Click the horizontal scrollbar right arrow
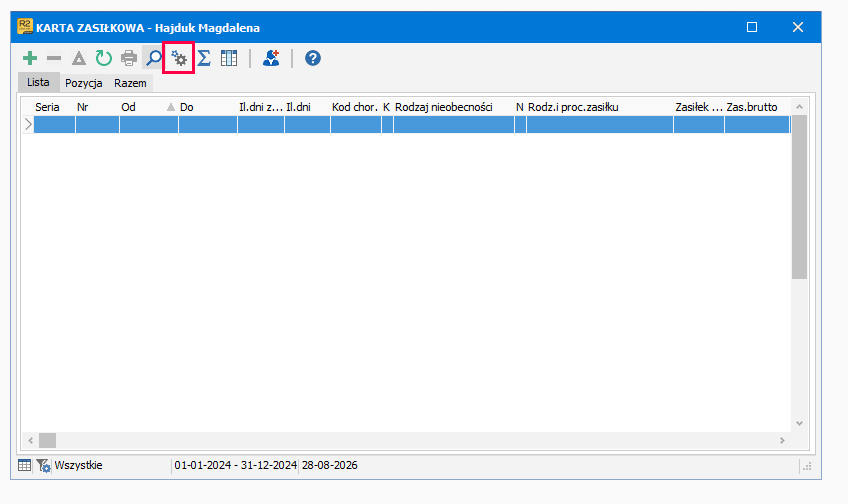Viewport: 848px width, 504px height. click(x=782, y=441)
